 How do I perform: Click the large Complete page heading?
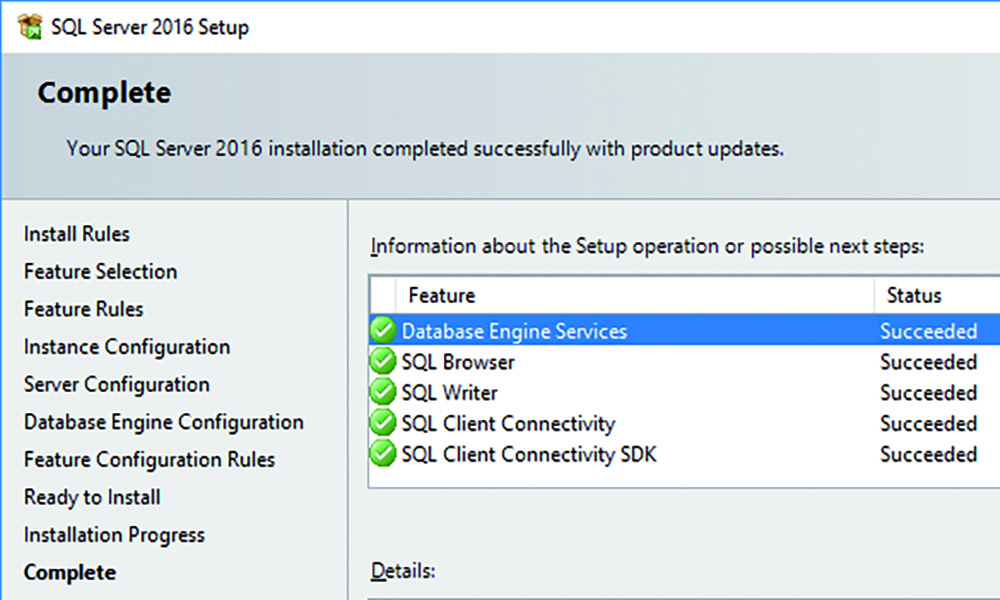104,93
